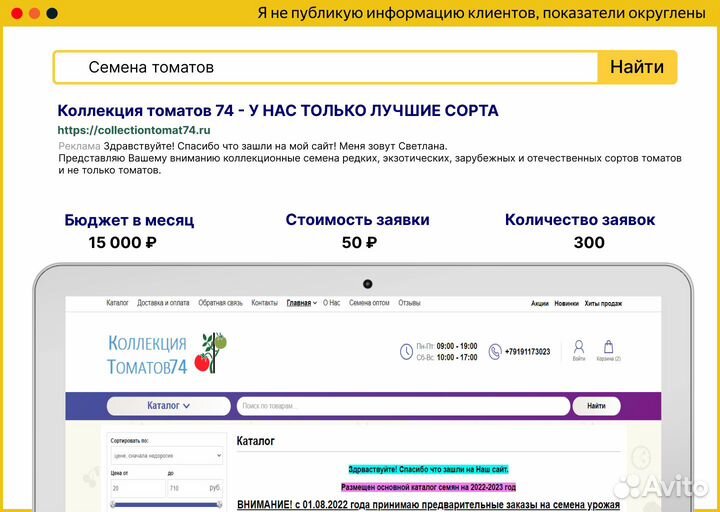Click the text Бюджет в месяц
This screenshot has height=512, width=720.
129,220
